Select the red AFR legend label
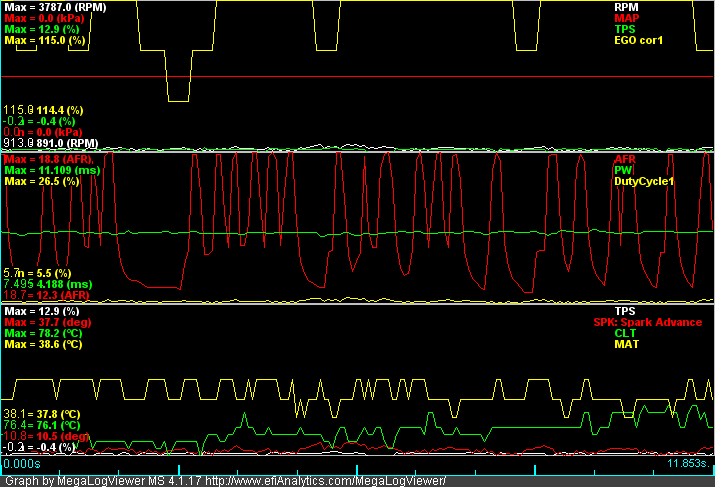 coord(624,159)
